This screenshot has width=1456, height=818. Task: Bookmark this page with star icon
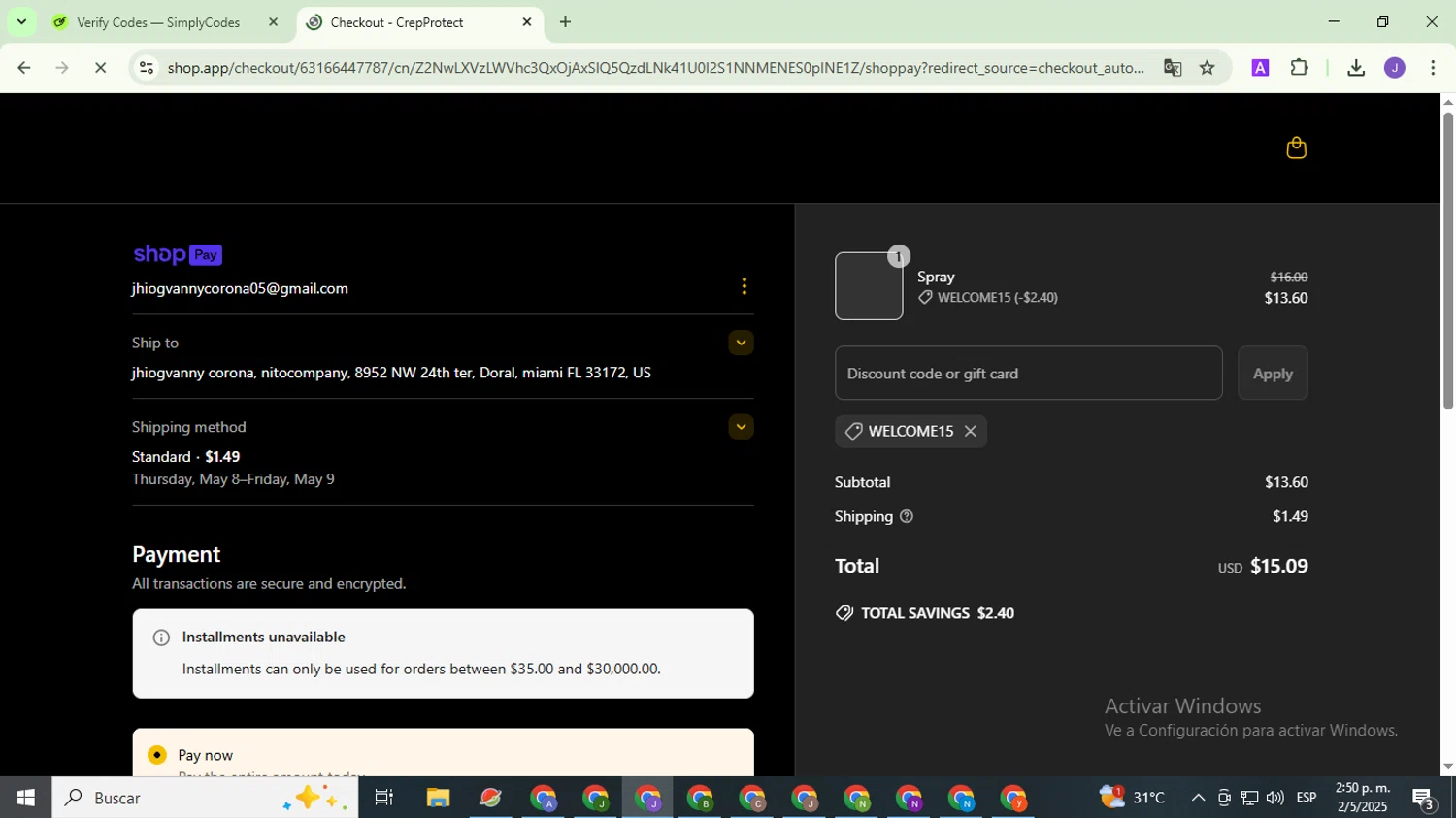[1207, 68]
